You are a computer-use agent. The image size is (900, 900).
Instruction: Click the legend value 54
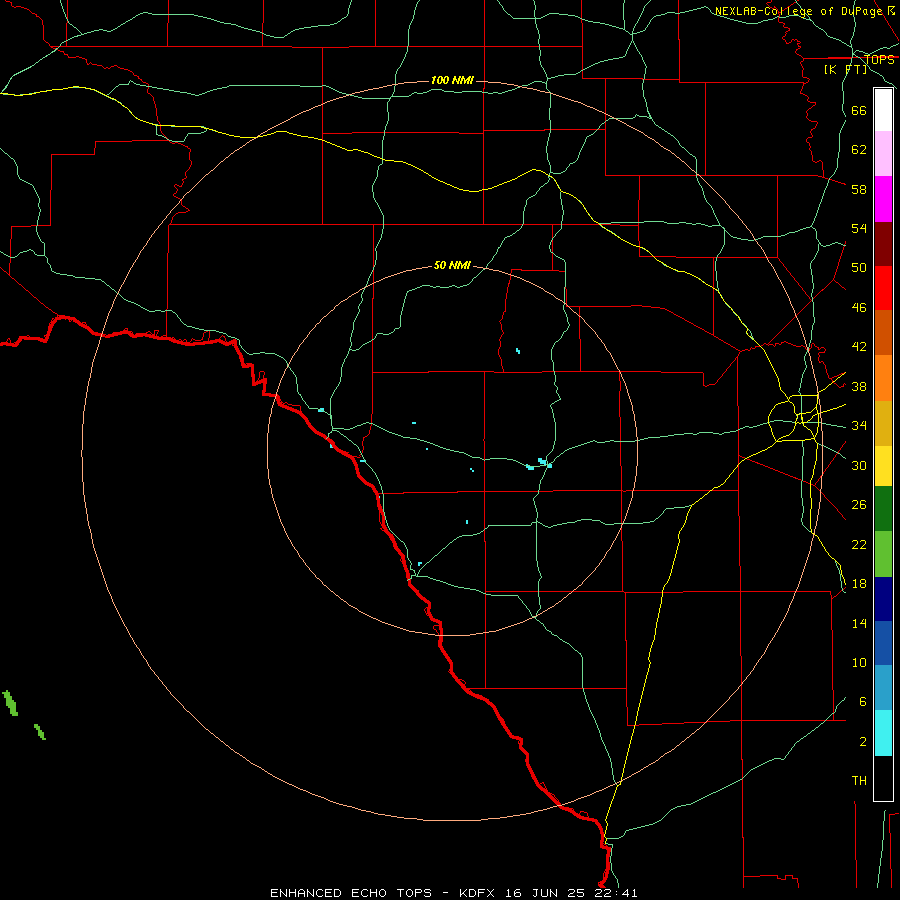point(859,228)
